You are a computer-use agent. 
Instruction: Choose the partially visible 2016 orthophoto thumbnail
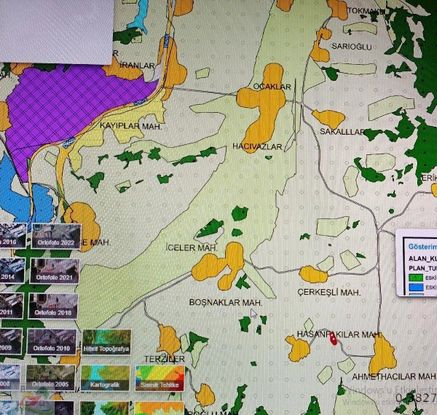[x=13, y=236]
